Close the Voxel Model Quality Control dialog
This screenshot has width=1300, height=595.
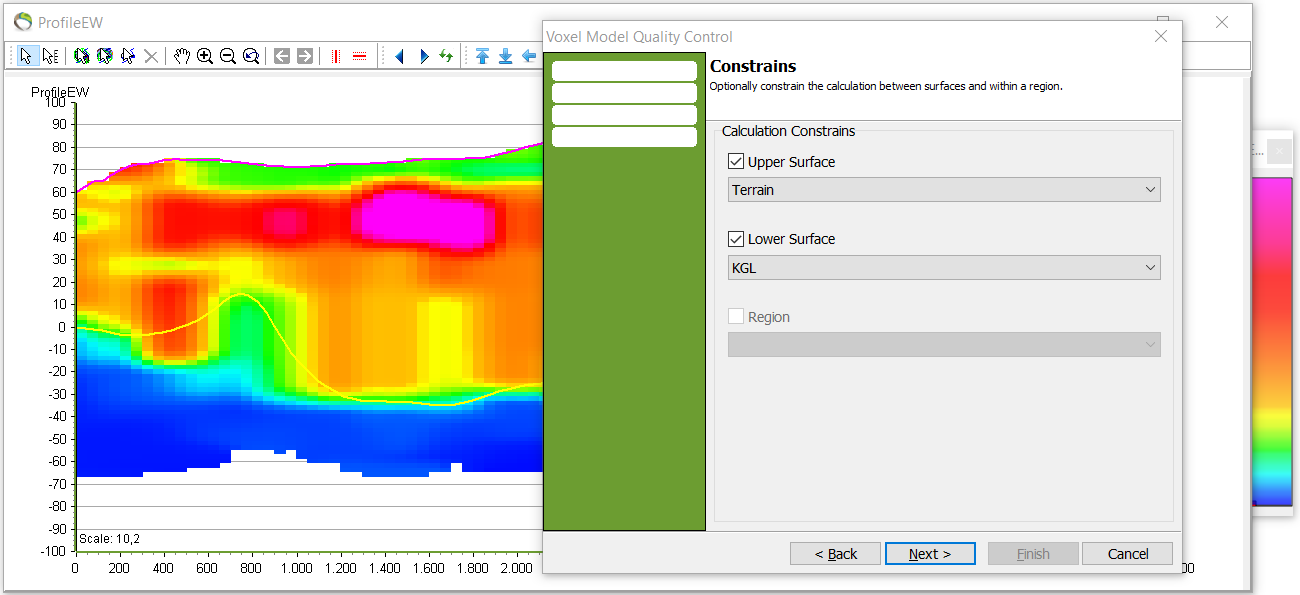pyautogui.click(x=1161, y=36)
